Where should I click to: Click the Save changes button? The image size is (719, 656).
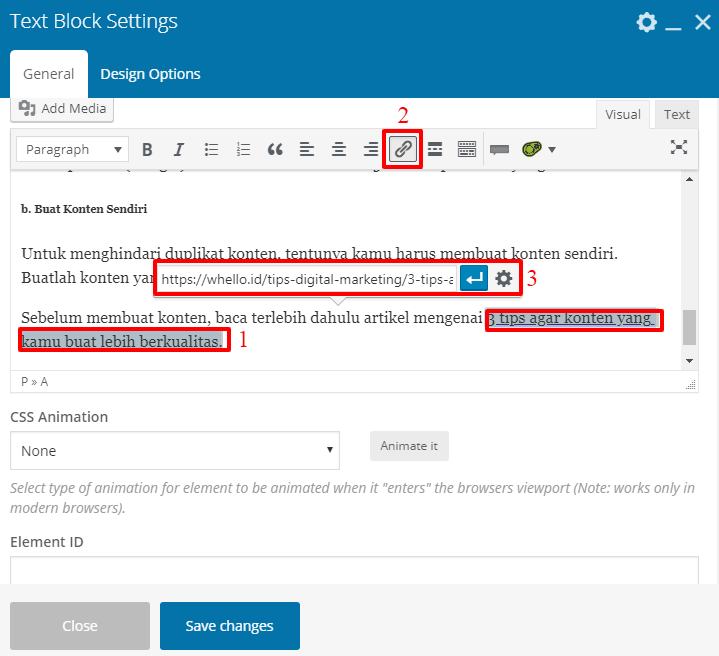pos(229,626)
